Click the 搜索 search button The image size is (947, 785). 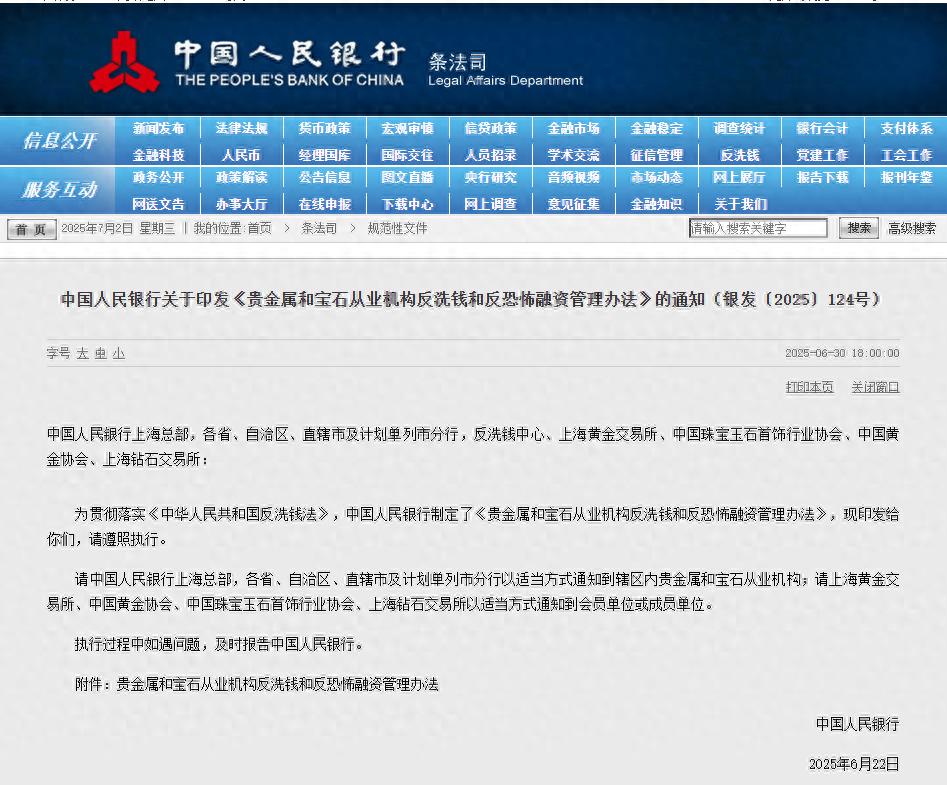(x=859, y=228)
